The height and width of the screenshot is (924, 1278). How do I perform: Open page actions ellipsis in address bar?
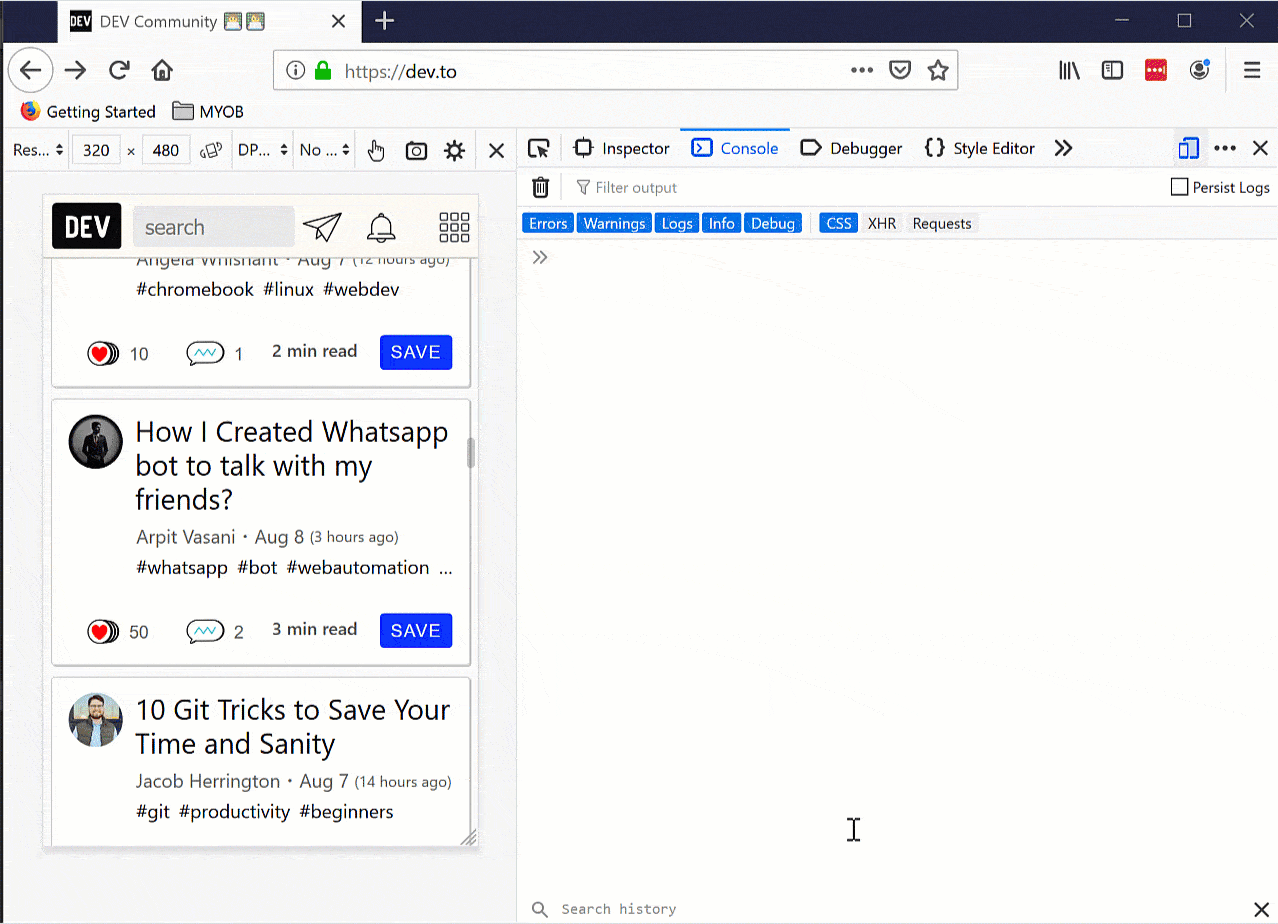click(861, 70)
